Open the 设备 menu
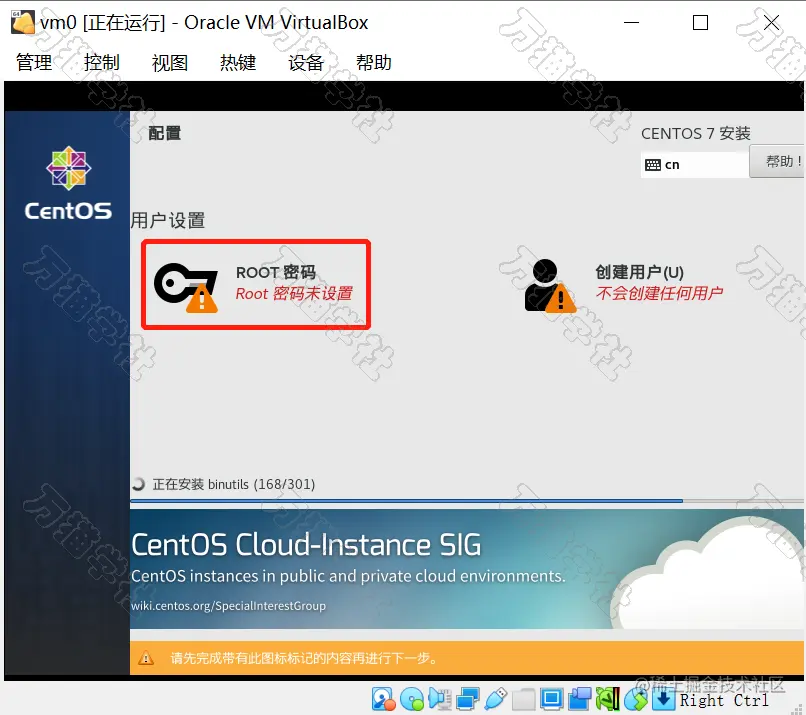The image size is (806, 715). pyautogui.click(x=306, y=62)
